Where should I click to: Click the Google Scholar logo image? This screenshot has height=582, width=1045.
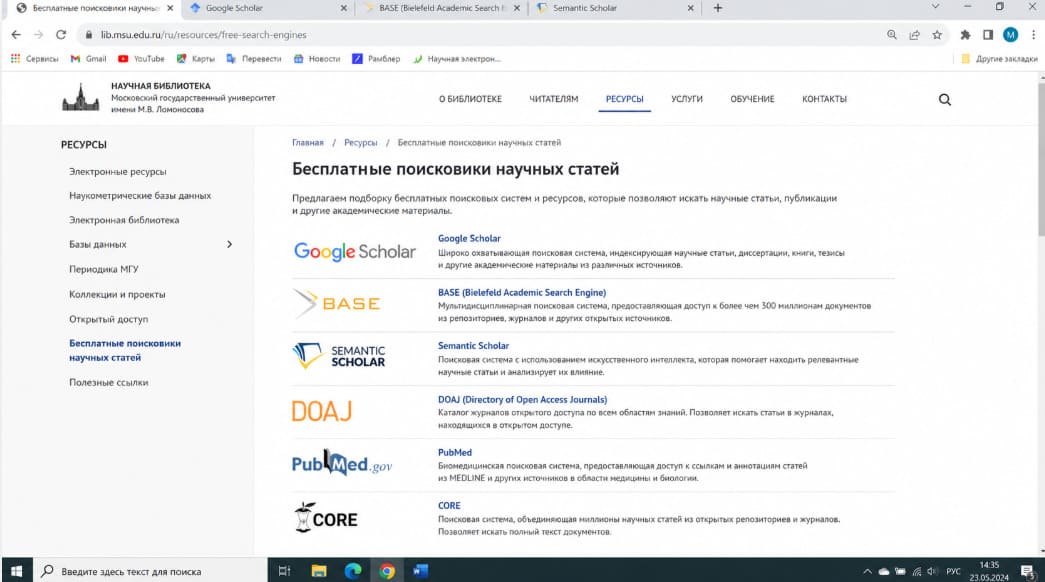click(x=355, y=251)
